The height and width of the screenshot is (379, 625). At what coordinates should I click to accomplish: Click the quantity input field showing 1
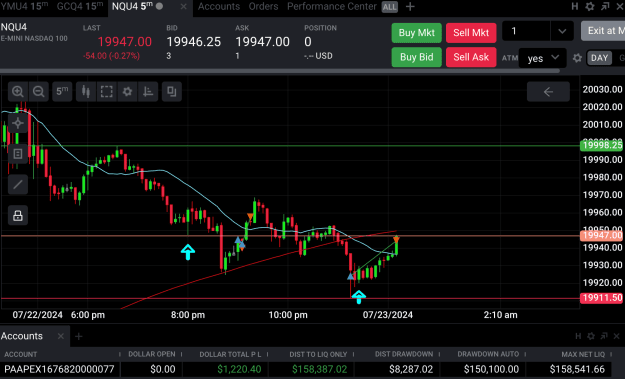pyautogui.click(x=526, y=31)
